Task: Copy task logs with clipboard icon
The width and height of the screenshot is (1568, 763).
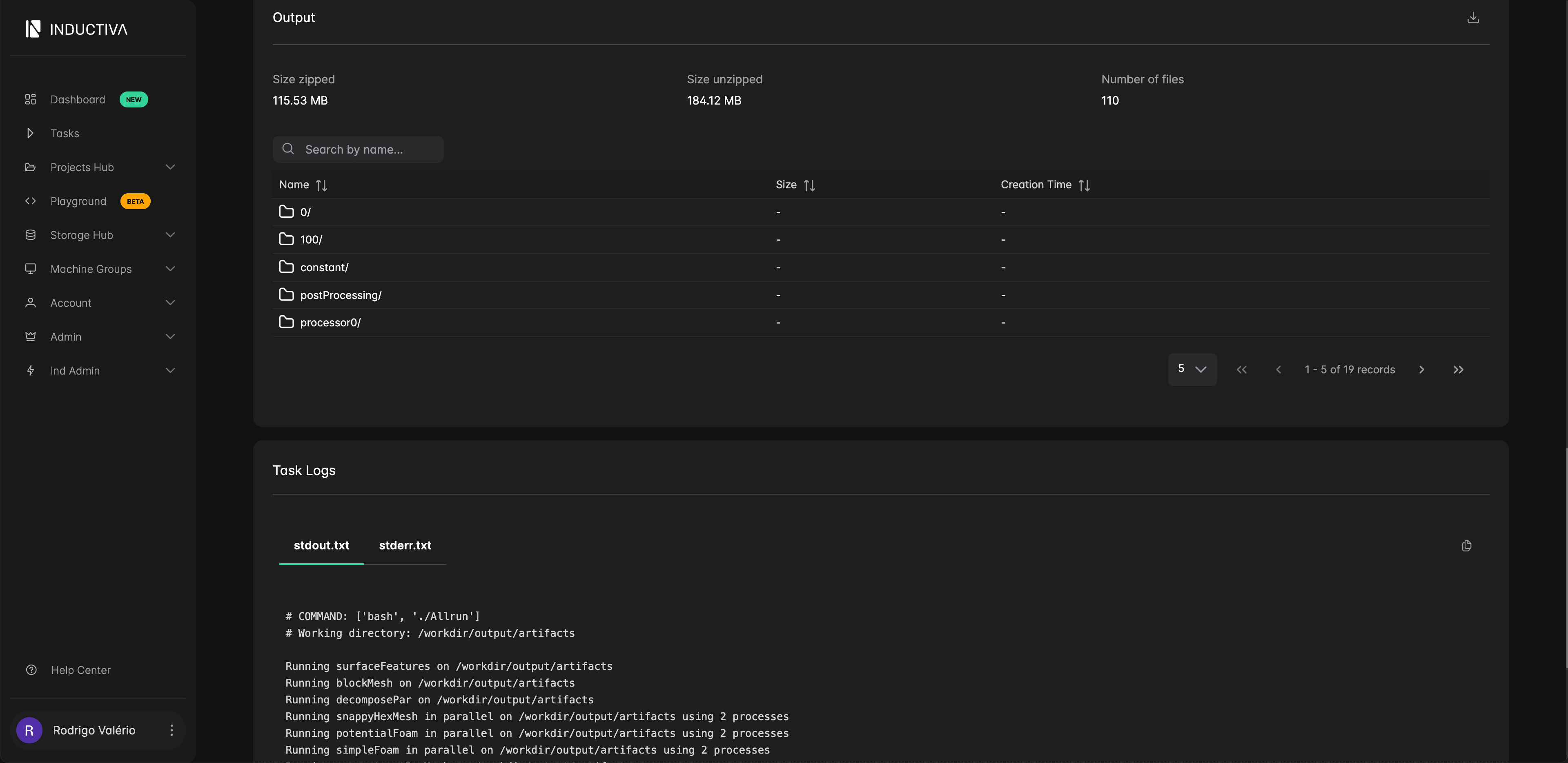Action: [x=1466, y=546]
